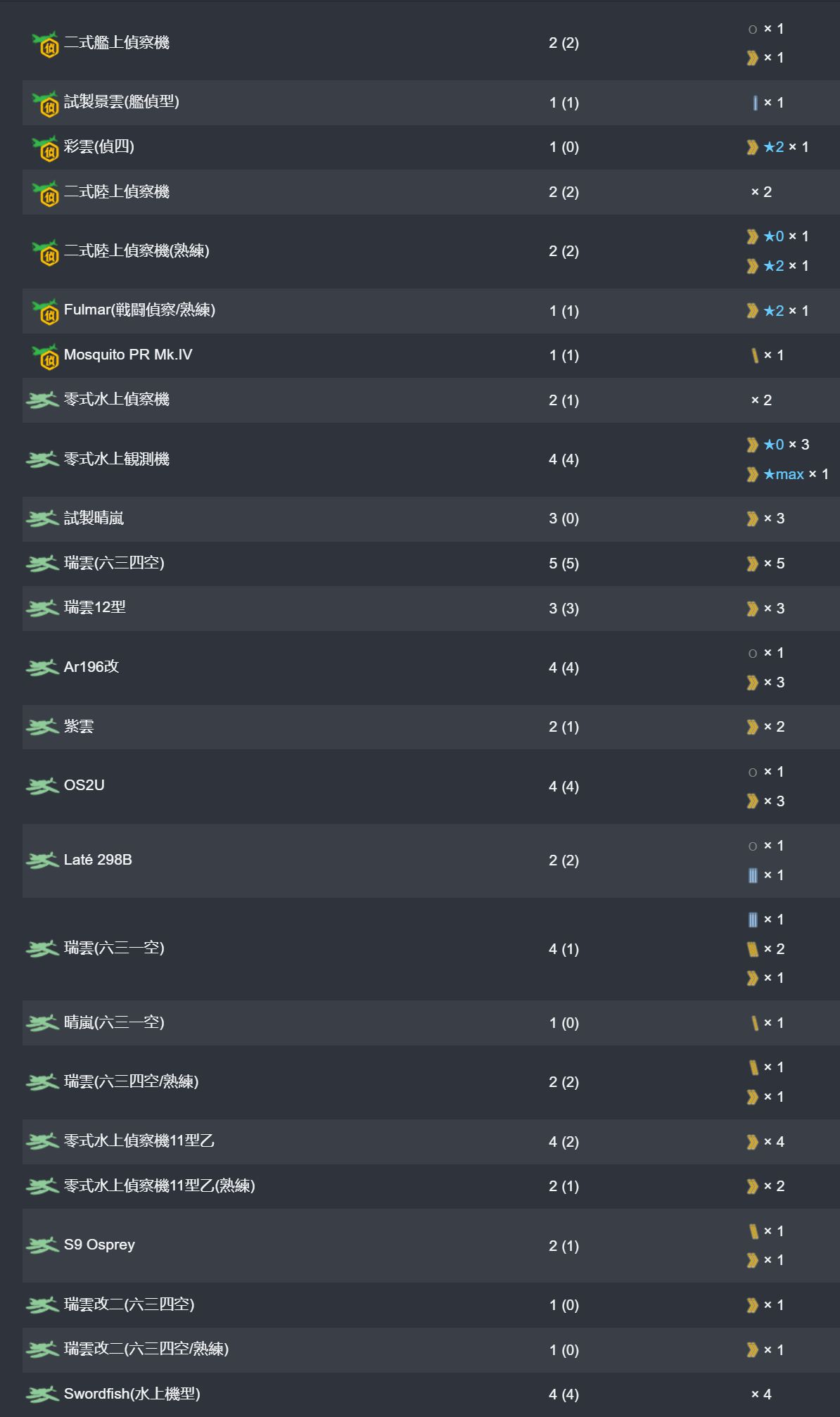Image resolution: width=840 pixels, height=1417 pixels.
Task: Click the 試製景雲(艦偵型) single blue bar icon
Action: (x=755, y=103)
